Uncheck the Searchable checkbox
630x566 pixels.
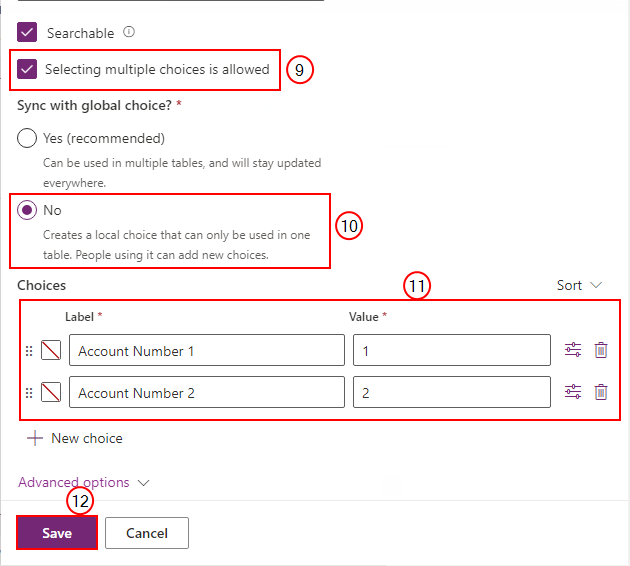point(27,32)
